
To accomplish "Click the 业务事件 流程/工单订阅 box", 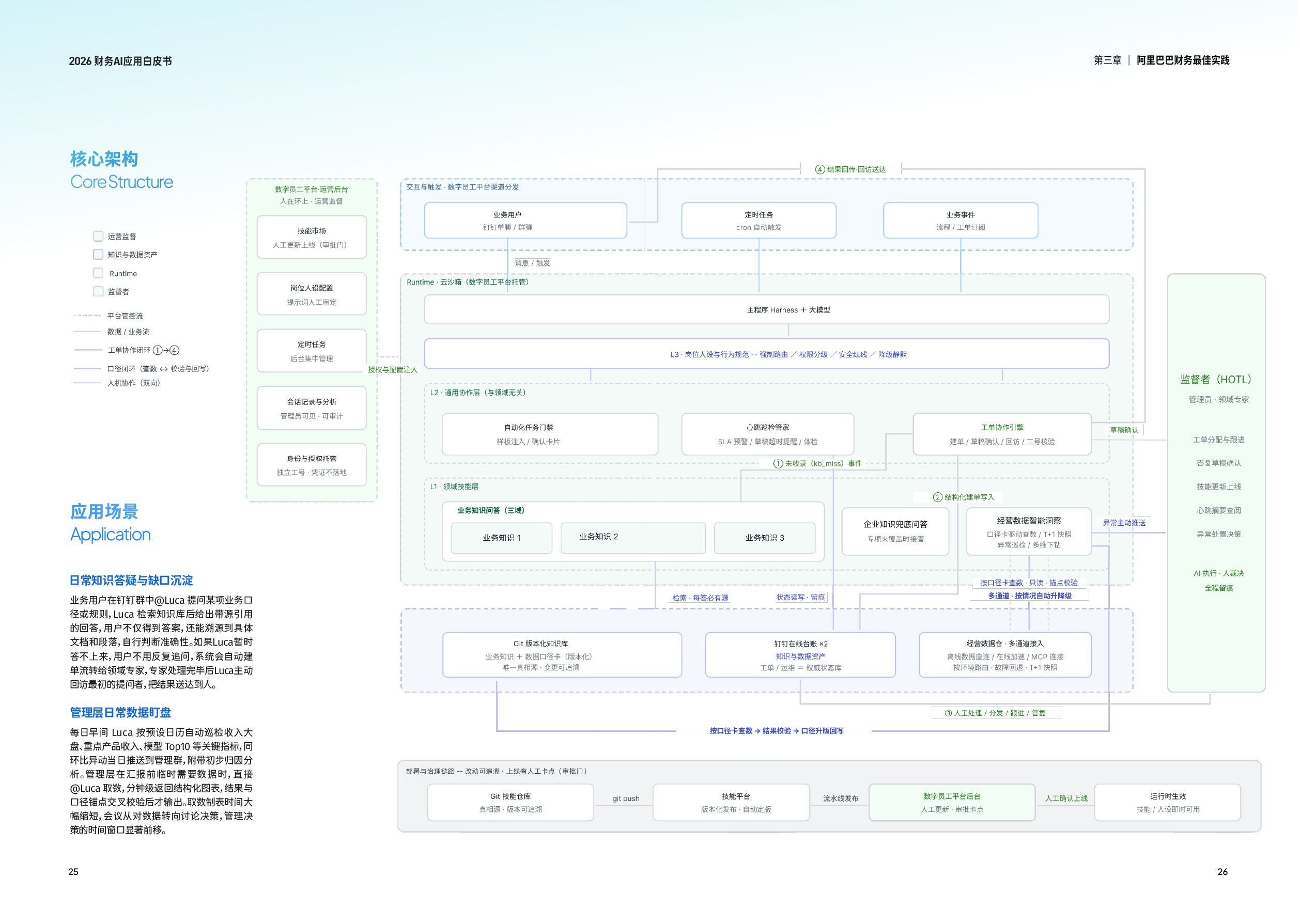I will 961,221.
